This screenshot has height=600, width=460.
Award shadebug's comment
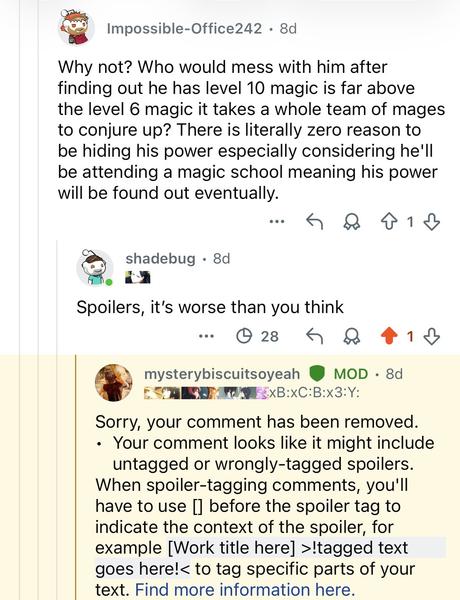tap(351, 336)
